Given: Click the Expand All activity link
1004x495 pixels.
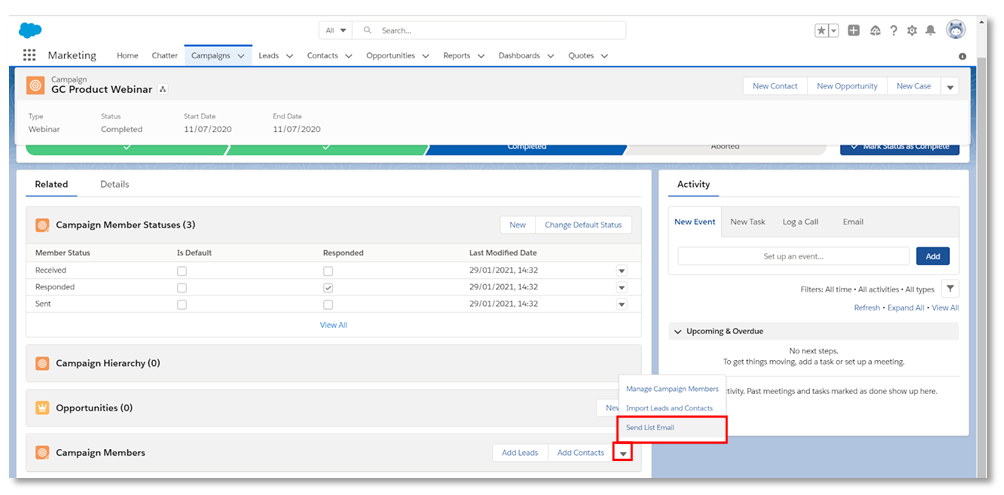Looking at the screenshot, I should pyautogui.click(x=905, y=308).
